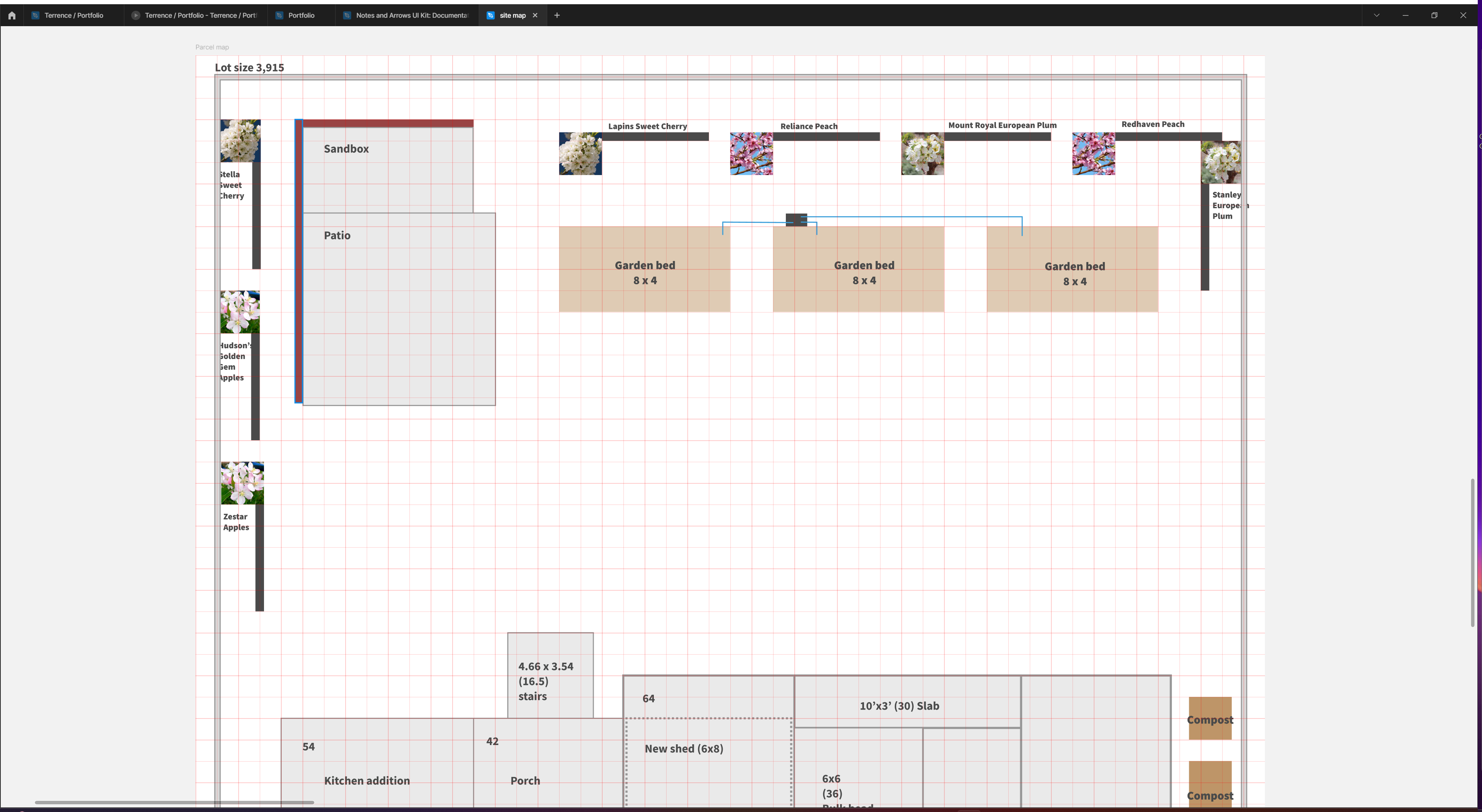
Task: Click the Lot size 3,915 text
Action: [x=249, y=67]
